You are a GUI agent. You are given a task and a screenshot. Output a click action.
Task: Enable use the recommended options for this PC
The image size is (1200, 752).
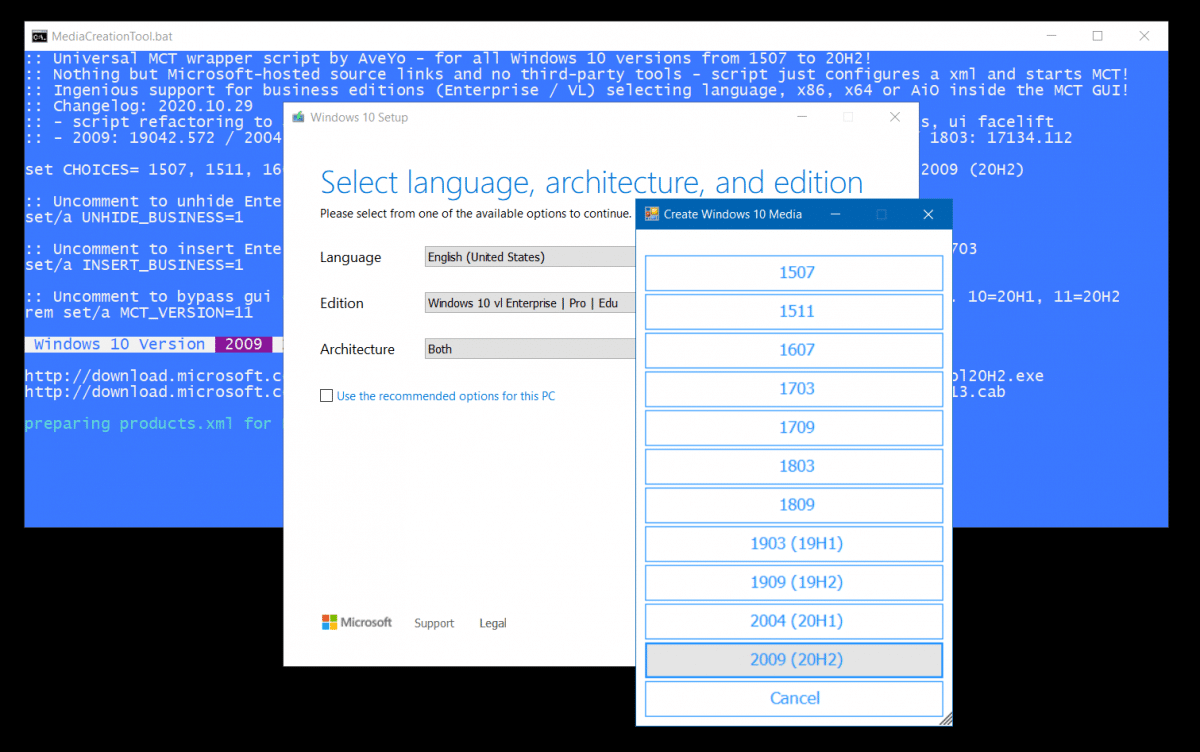326,395
